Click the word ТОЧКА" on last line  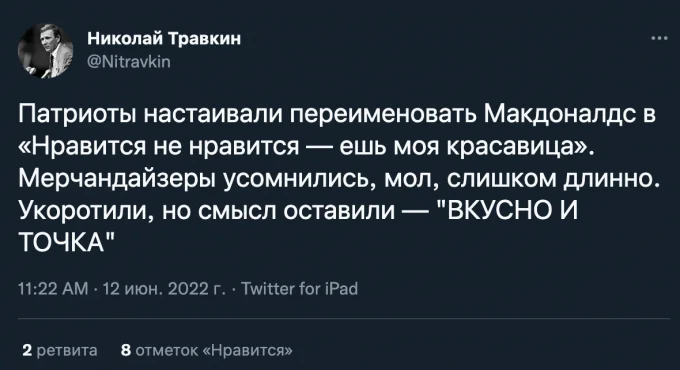coord(67,243)
